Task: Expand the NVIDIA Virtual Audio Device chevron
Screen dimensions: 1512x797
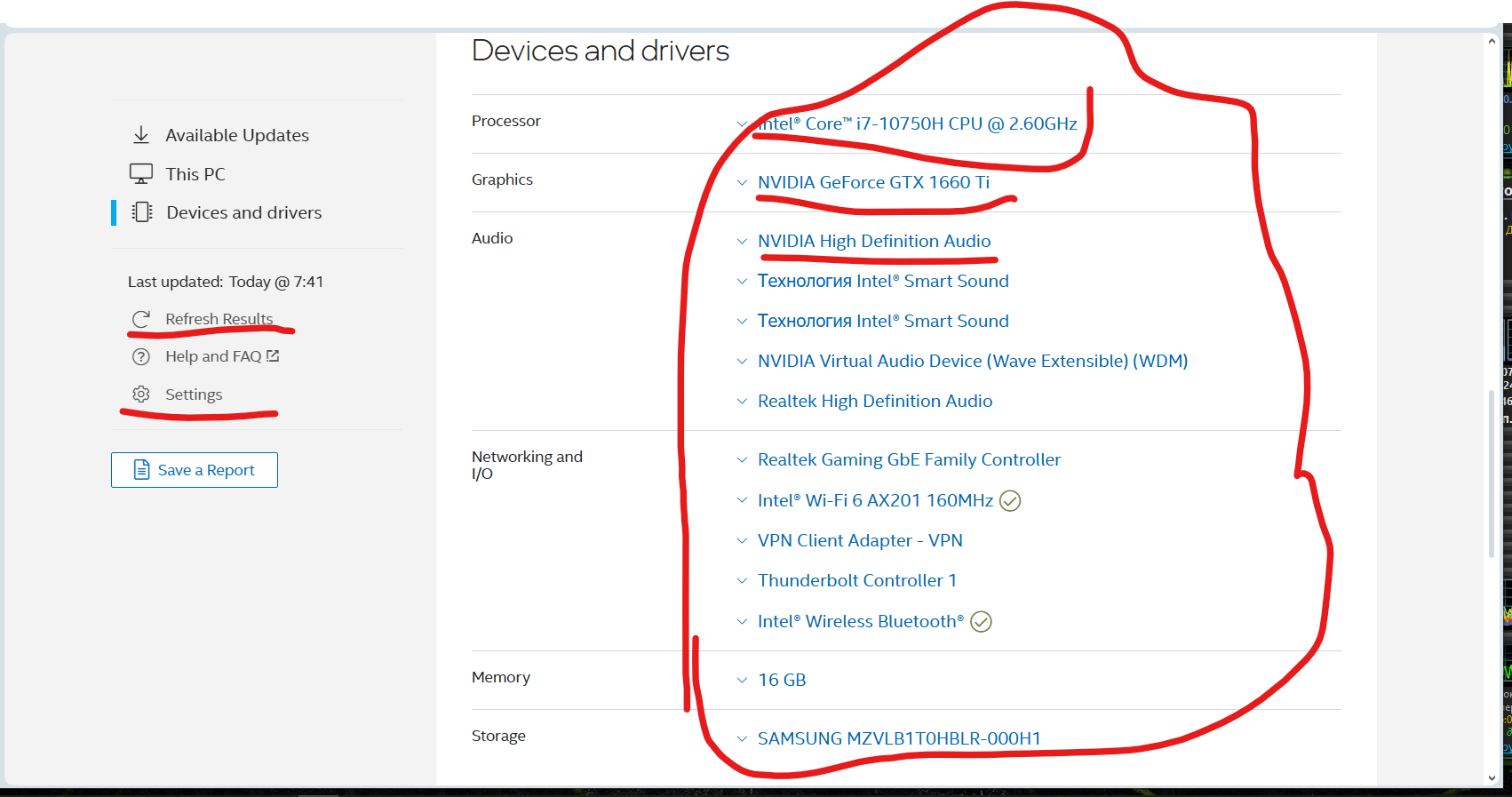Action: pos(742,362)
